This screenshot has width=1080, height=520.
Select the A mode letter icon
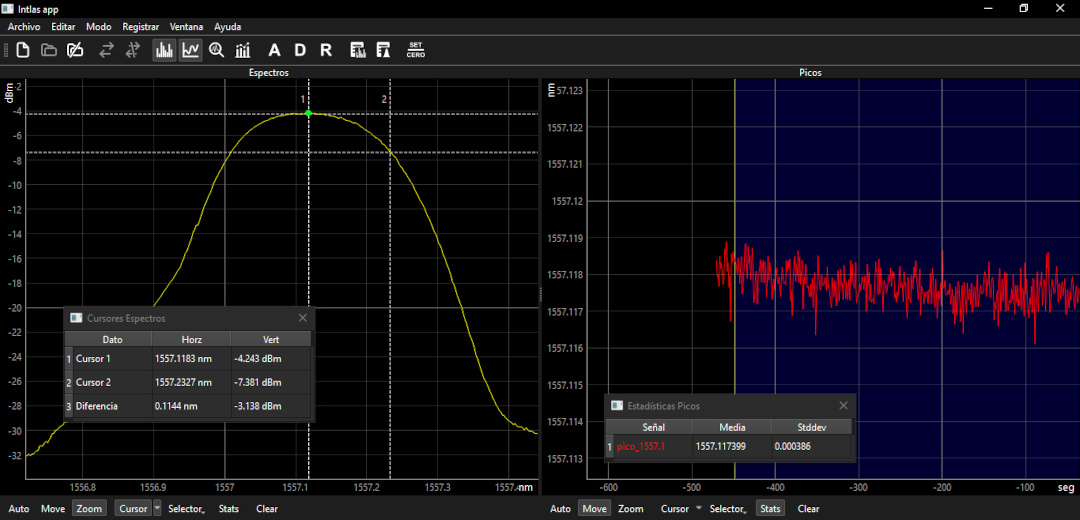click(274, 50)
